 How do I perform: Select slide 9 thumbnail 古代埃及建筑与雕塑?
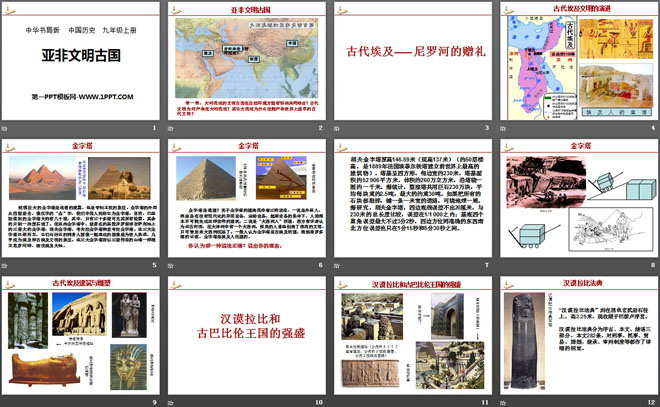(x=80, y=335)
